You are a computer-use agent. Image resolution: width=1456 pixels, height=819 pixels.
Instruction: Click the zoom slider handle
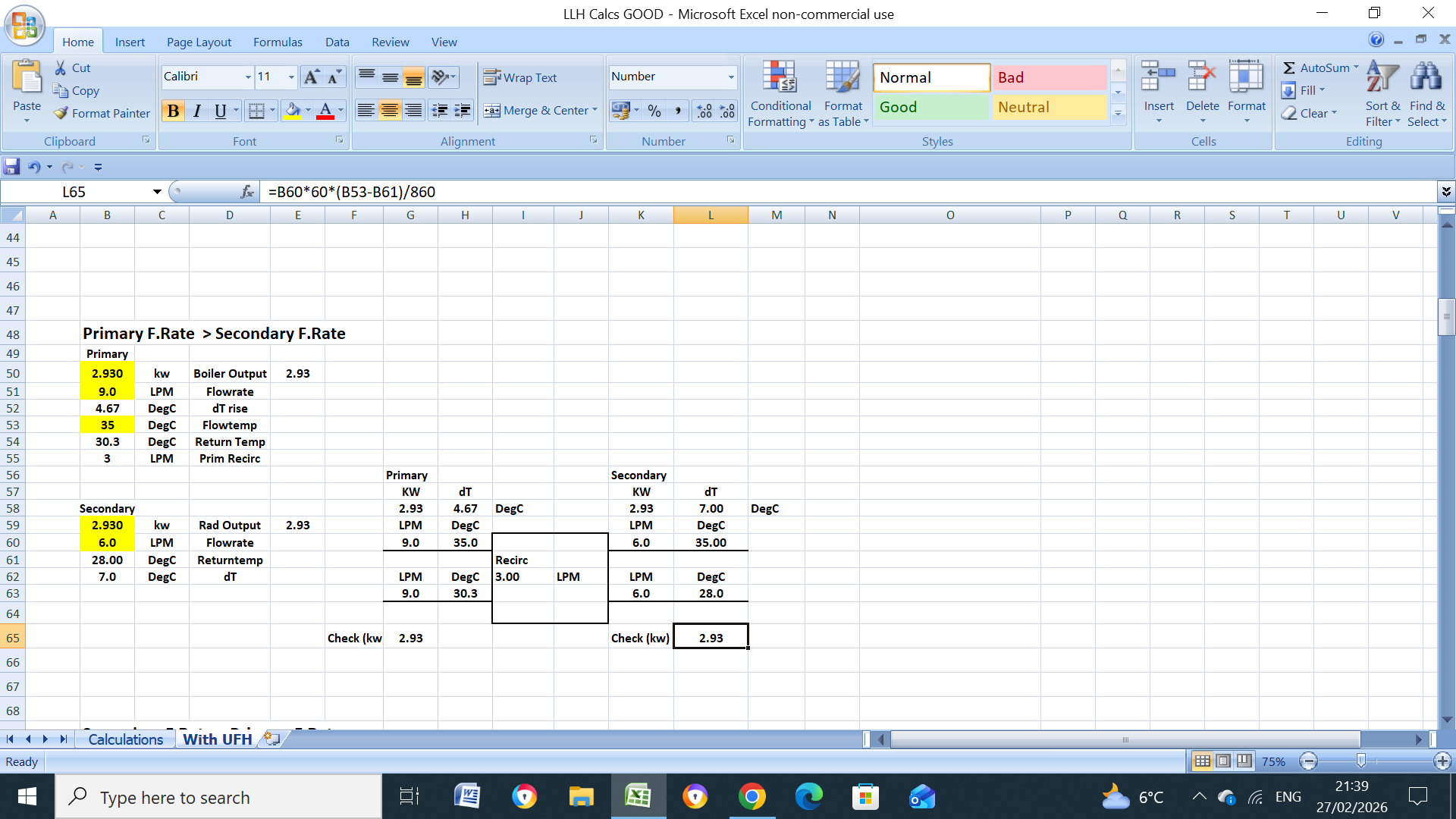pos(1360,761)
